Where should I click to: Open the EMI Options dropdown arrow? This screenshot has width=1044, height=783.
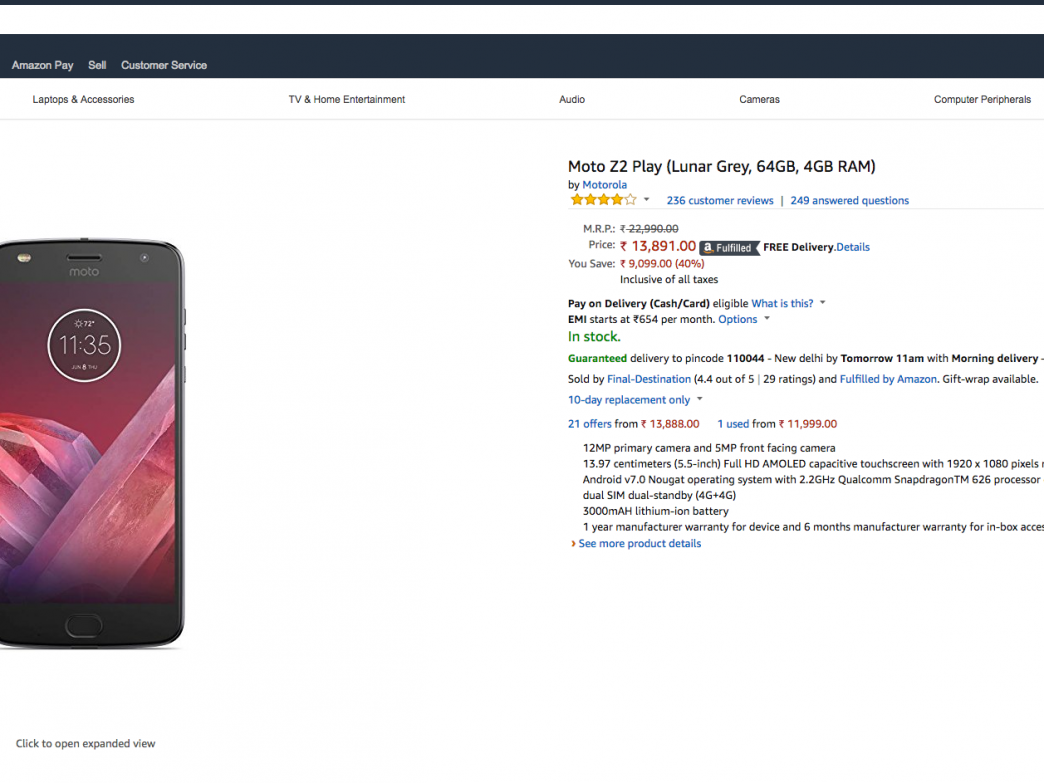767,319
